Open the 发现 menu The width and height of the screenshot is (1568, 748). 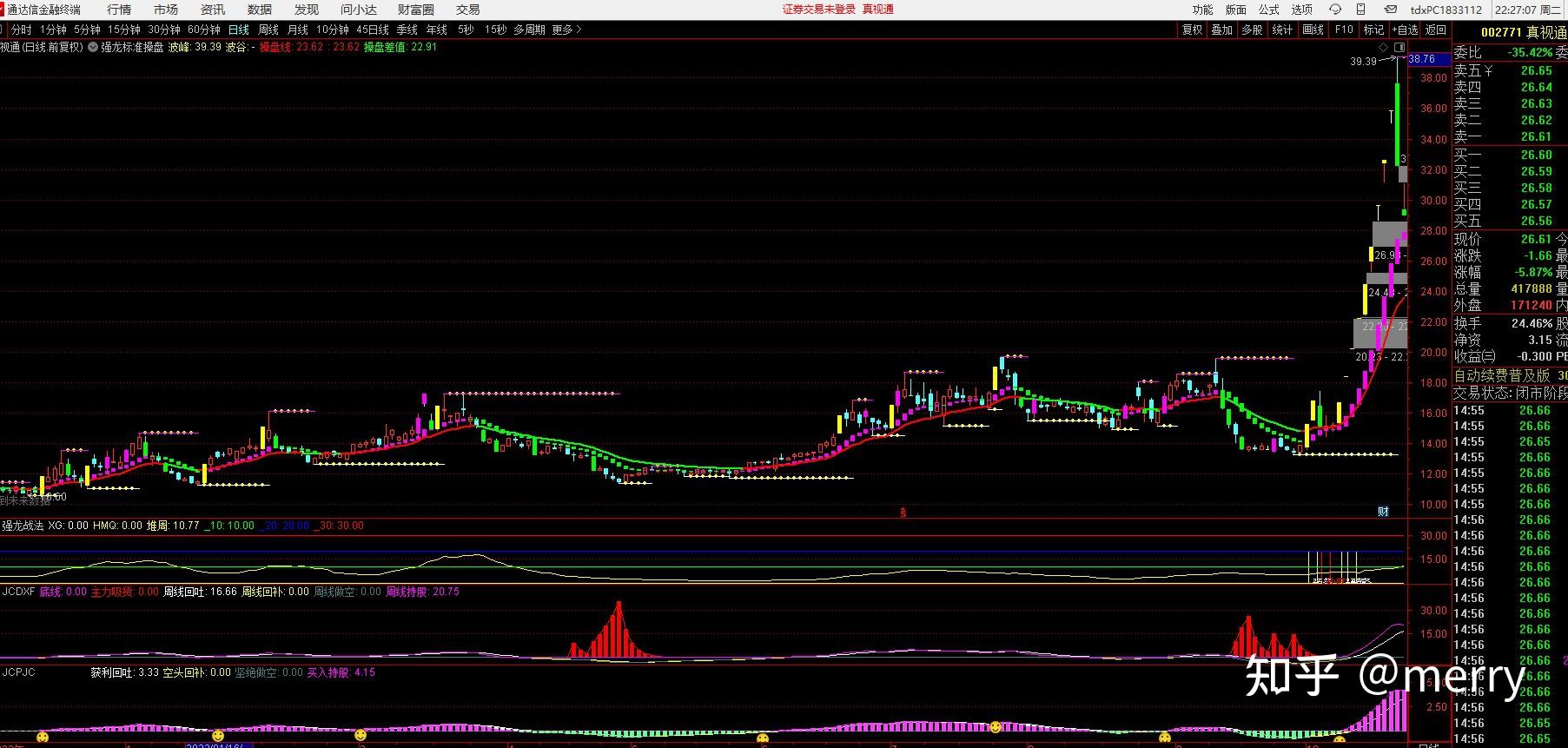tap(307, 10)
